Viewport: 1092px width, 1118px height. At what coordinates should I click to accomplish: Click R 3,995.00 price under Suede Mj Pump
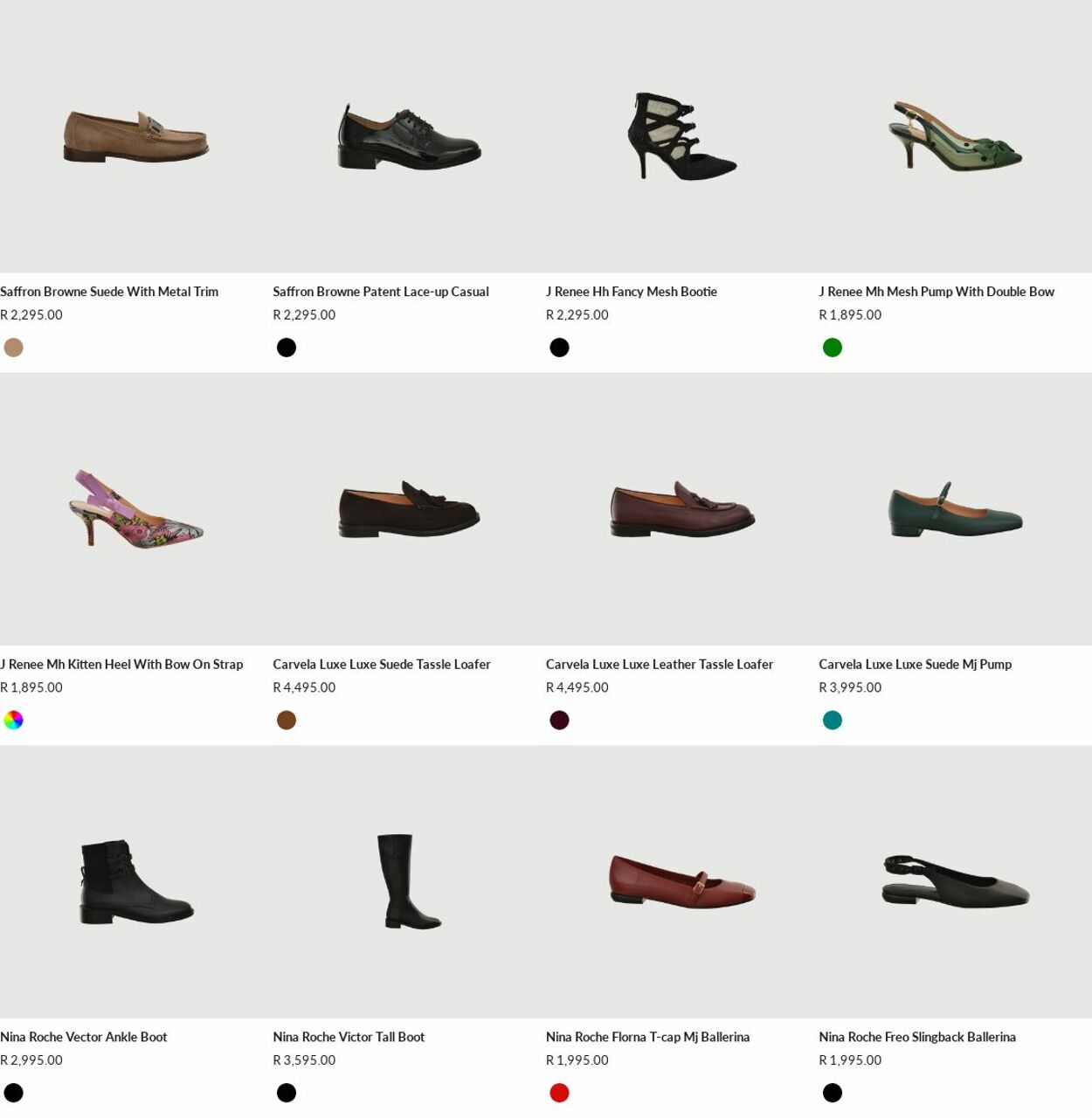click(x=850, y=687)
